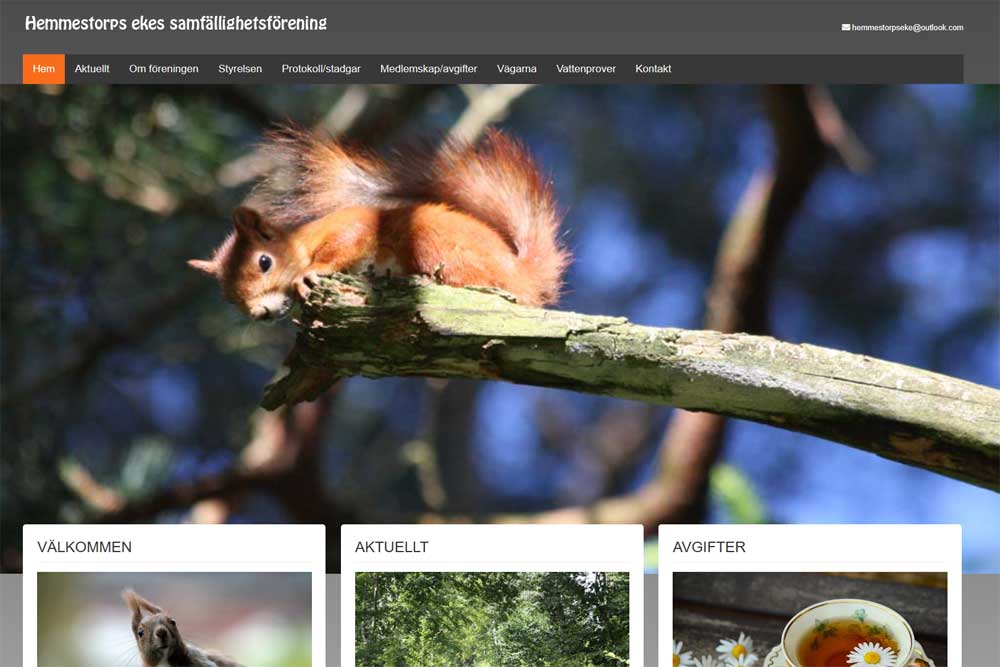The image size is (1000, 667).
Task: Go to Om föreningen page
Action: point(164,69)
